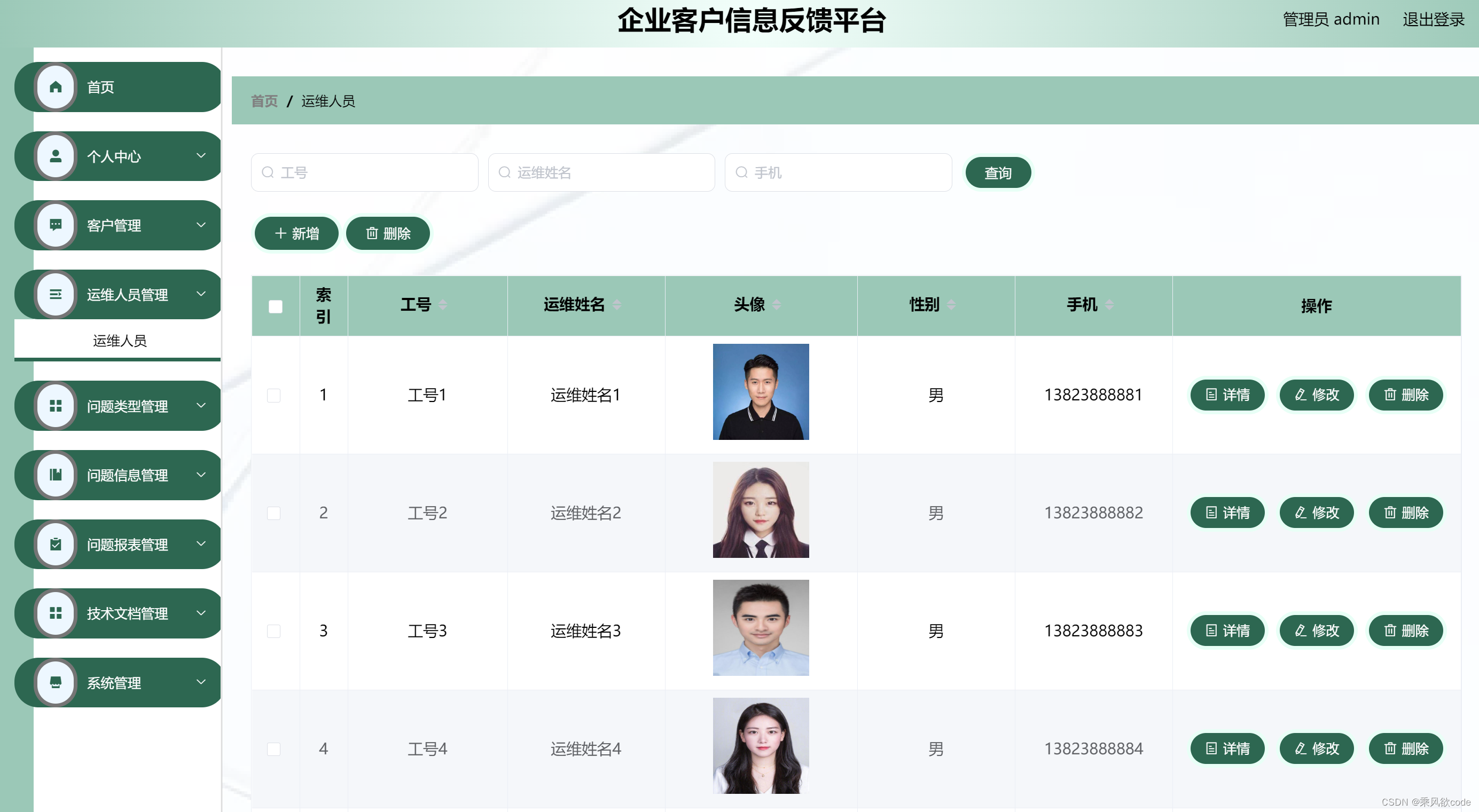Check the checkbox for 工号1 row
Viewport: 1479px width, 812px height.
pos(274,395)
